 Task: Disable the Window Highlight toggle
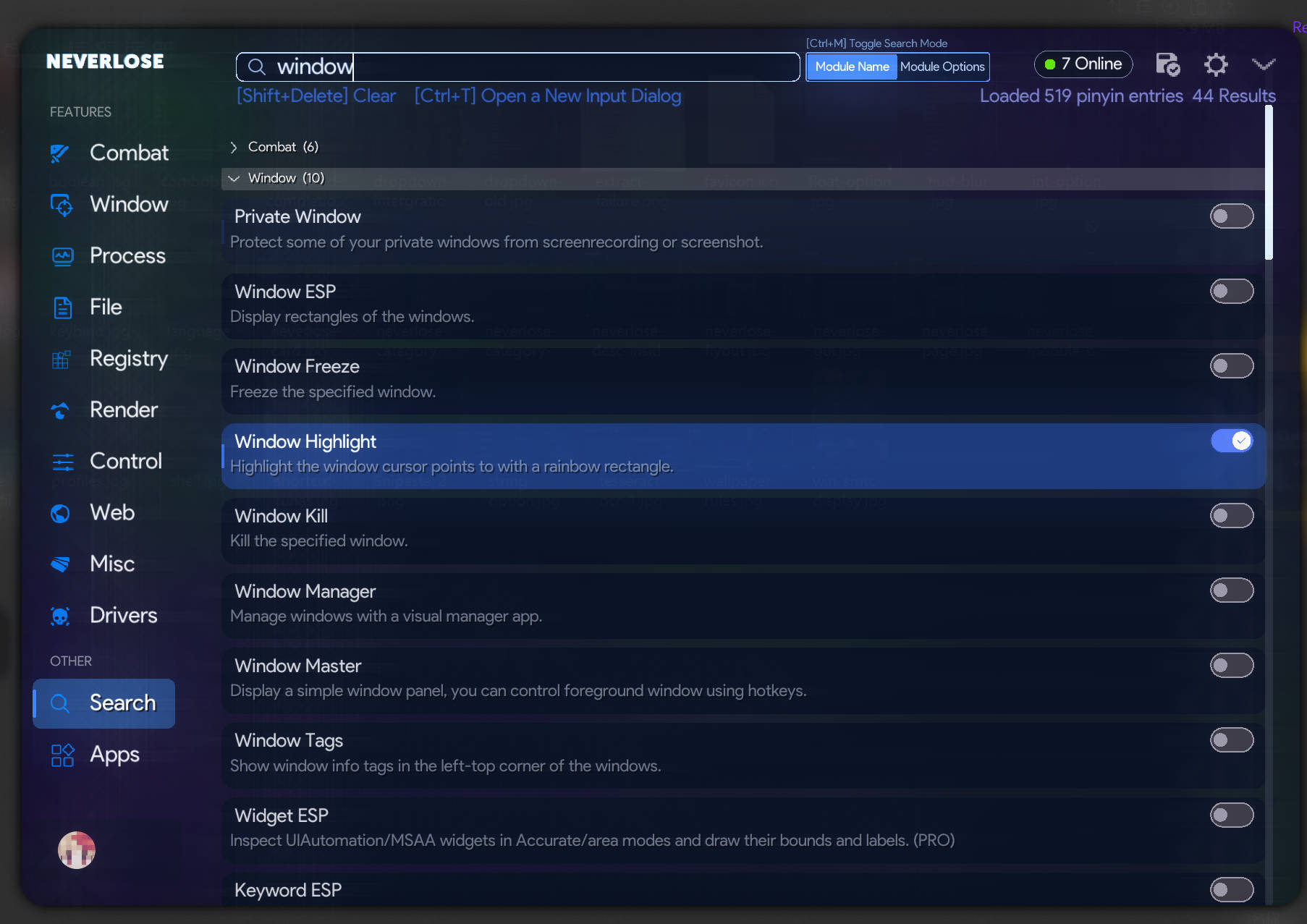point(1232,441)
